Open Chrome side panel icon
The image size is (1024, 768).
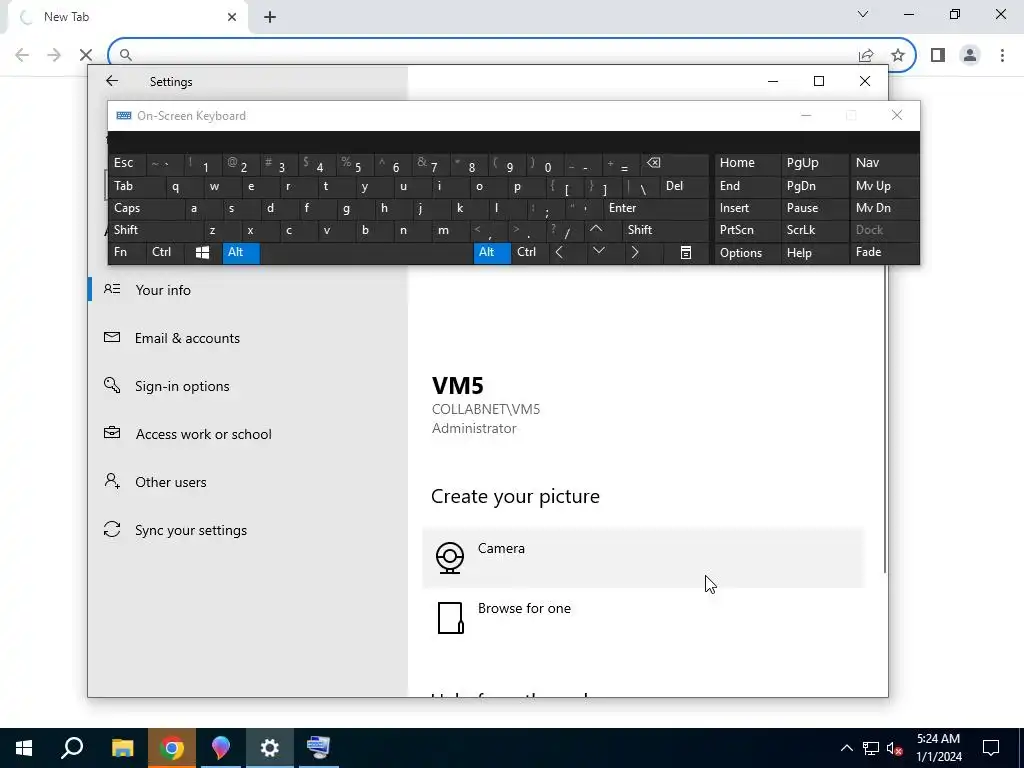(938, 55)
